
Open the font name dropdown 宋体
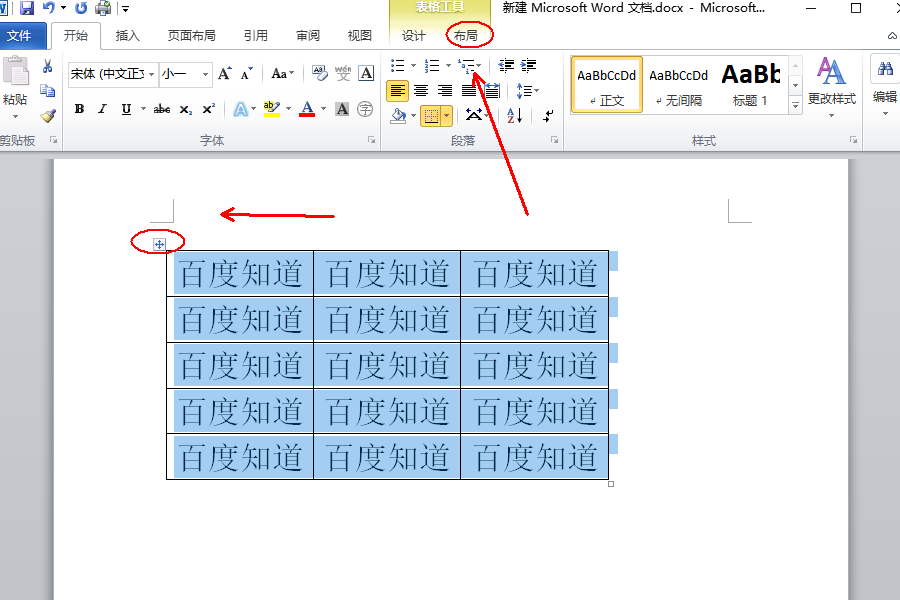[152, 74]
